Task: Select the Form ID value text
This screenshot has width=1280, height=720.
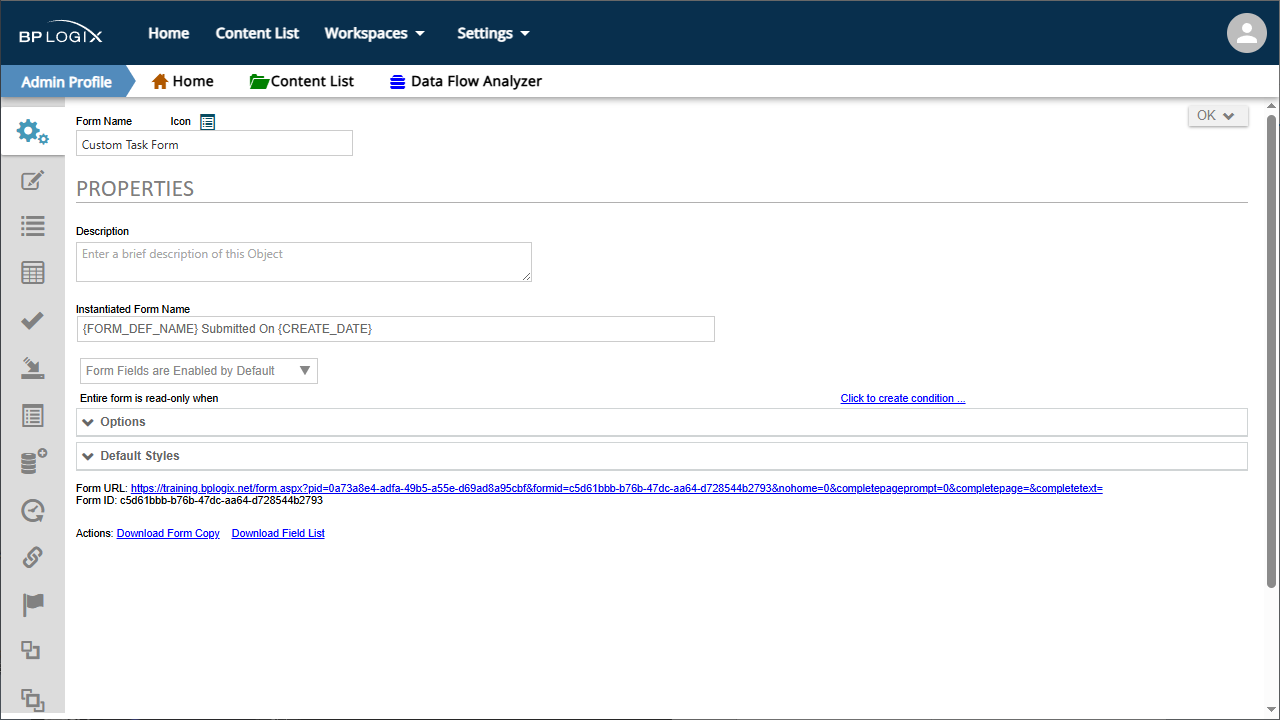Action: 221,500
